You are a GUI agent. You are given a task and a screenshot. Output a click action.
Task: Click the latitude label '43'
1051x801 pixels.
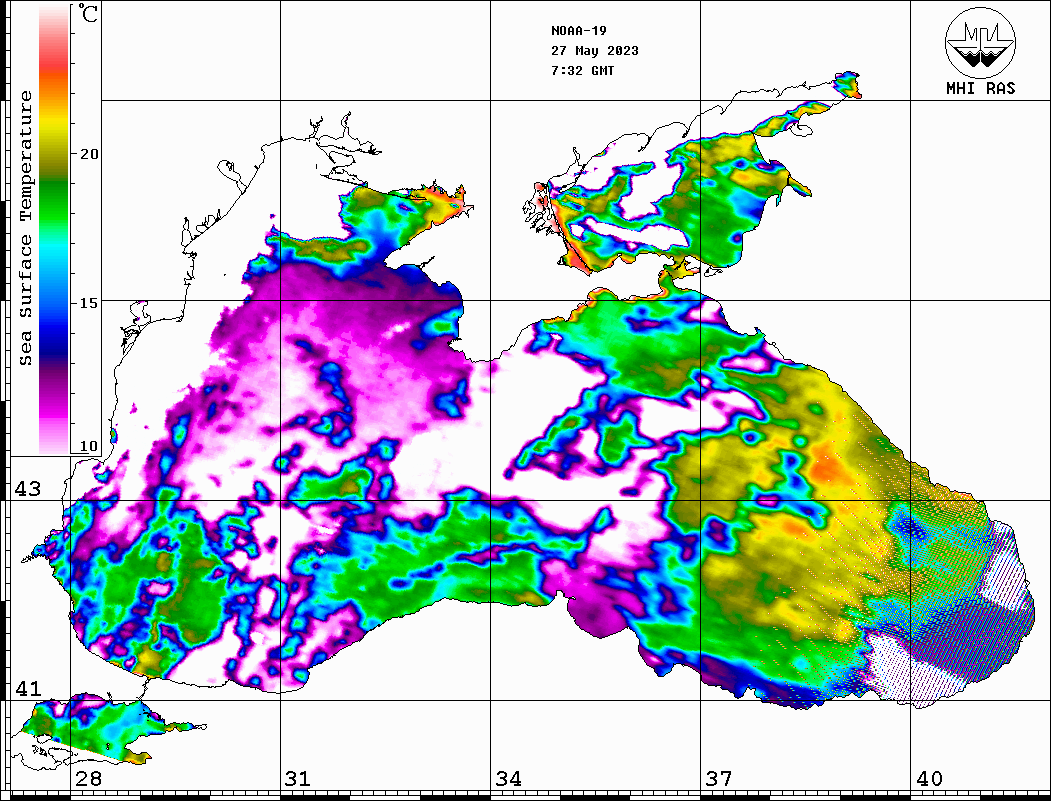pyautogui.click(x=28, y=489)
